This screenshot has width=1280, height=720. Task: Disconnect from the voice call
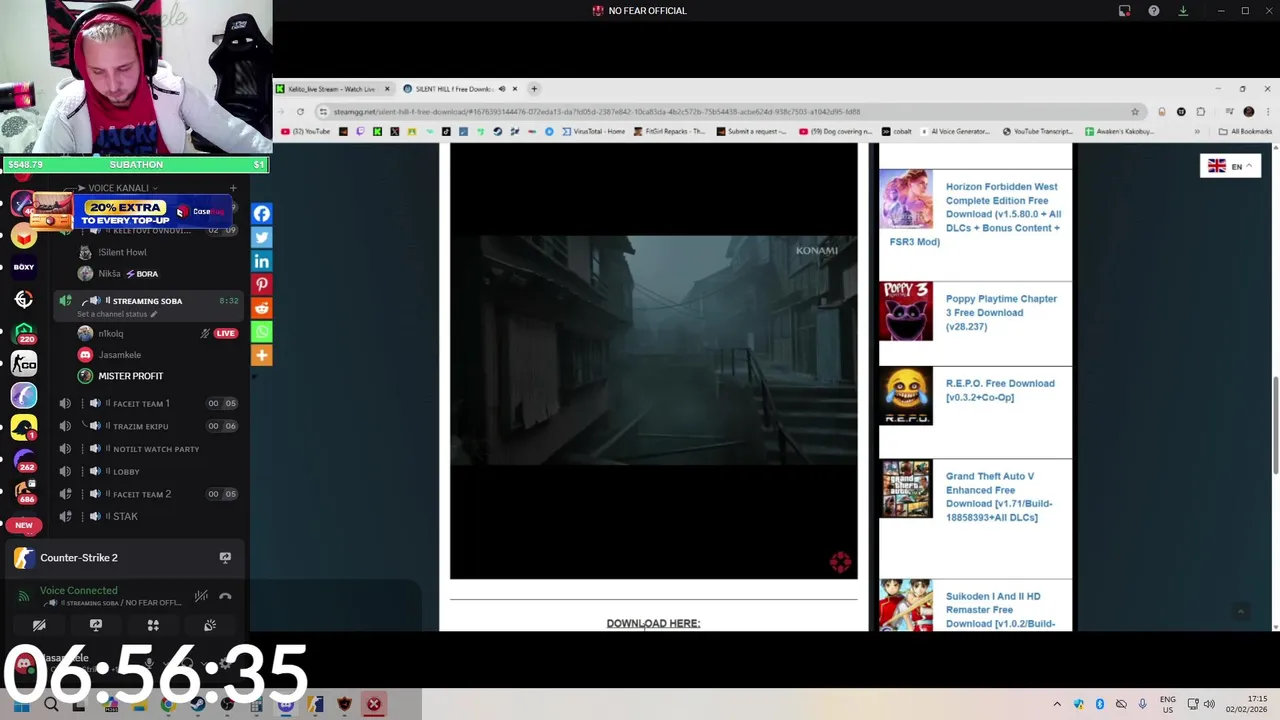point(225,596)
